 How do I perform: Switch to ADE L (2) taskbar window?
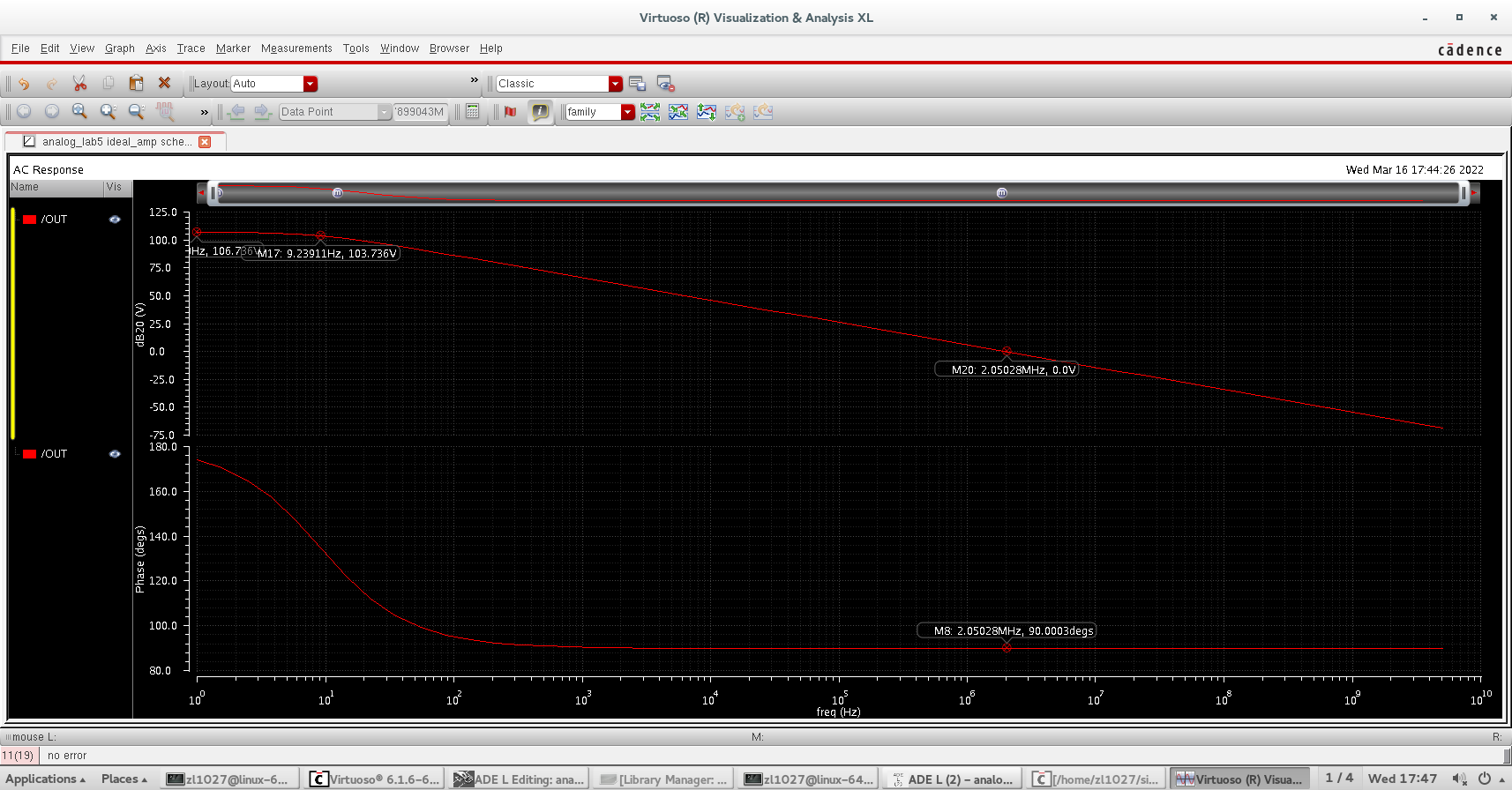(x=953, y=779)
